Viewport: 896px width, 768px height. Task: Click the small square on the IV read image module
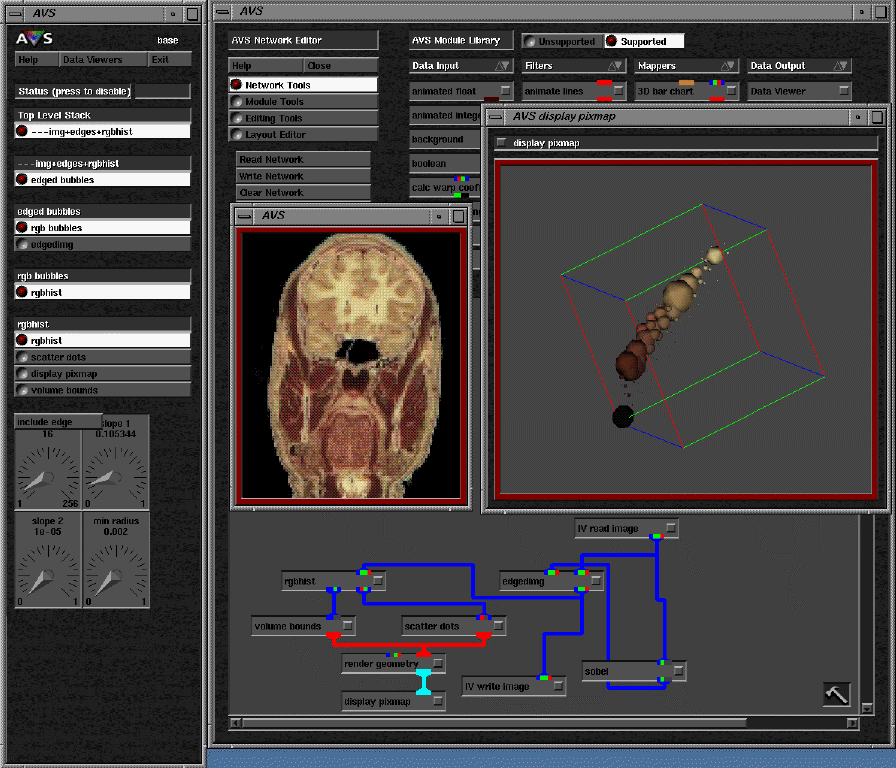pyautogui.click(x=671, y=528)
